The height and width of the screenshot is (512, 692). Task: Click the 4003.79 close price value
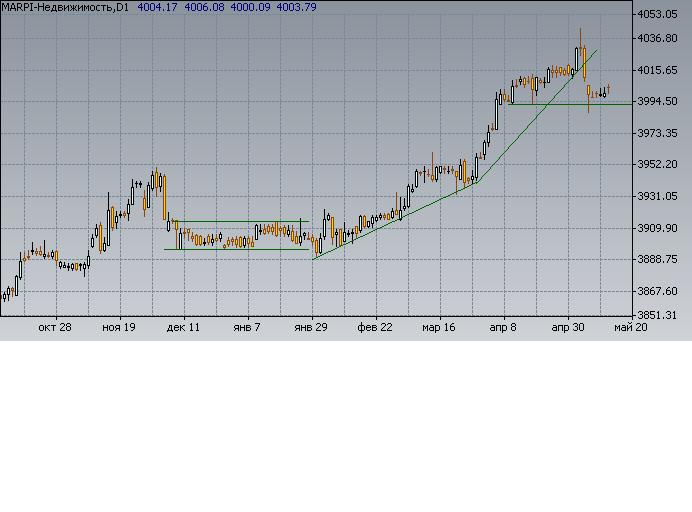[x=296, y=7]
